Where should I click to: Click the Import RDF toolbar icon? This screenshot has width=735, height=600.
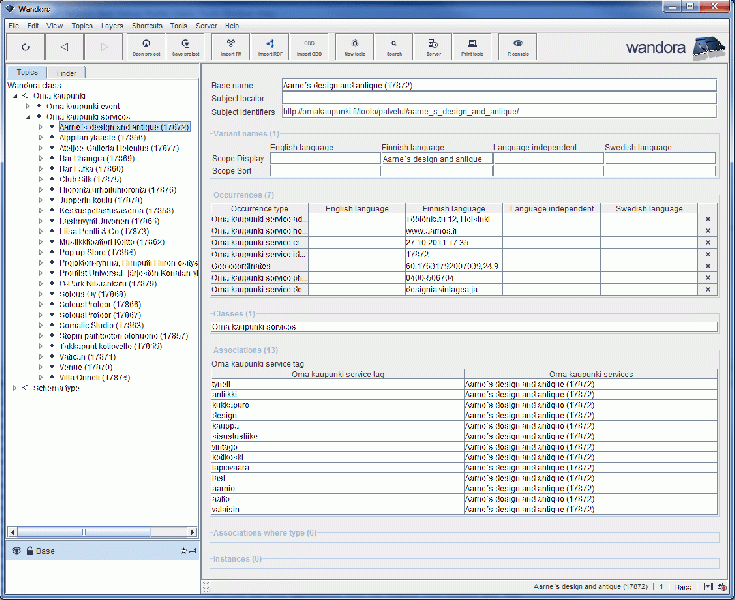tap(271, 46)
